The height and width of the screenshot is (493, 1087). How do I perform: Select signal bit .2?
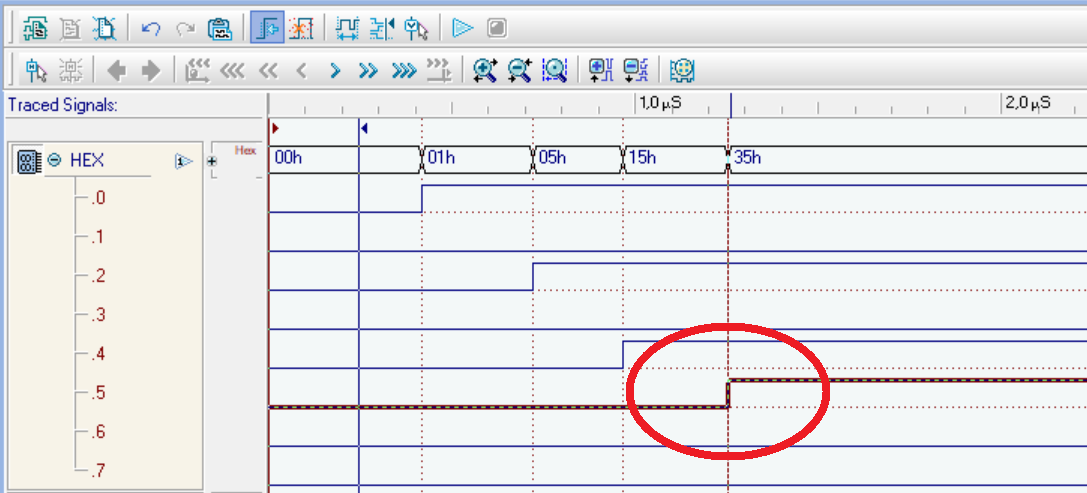point(98,276)
